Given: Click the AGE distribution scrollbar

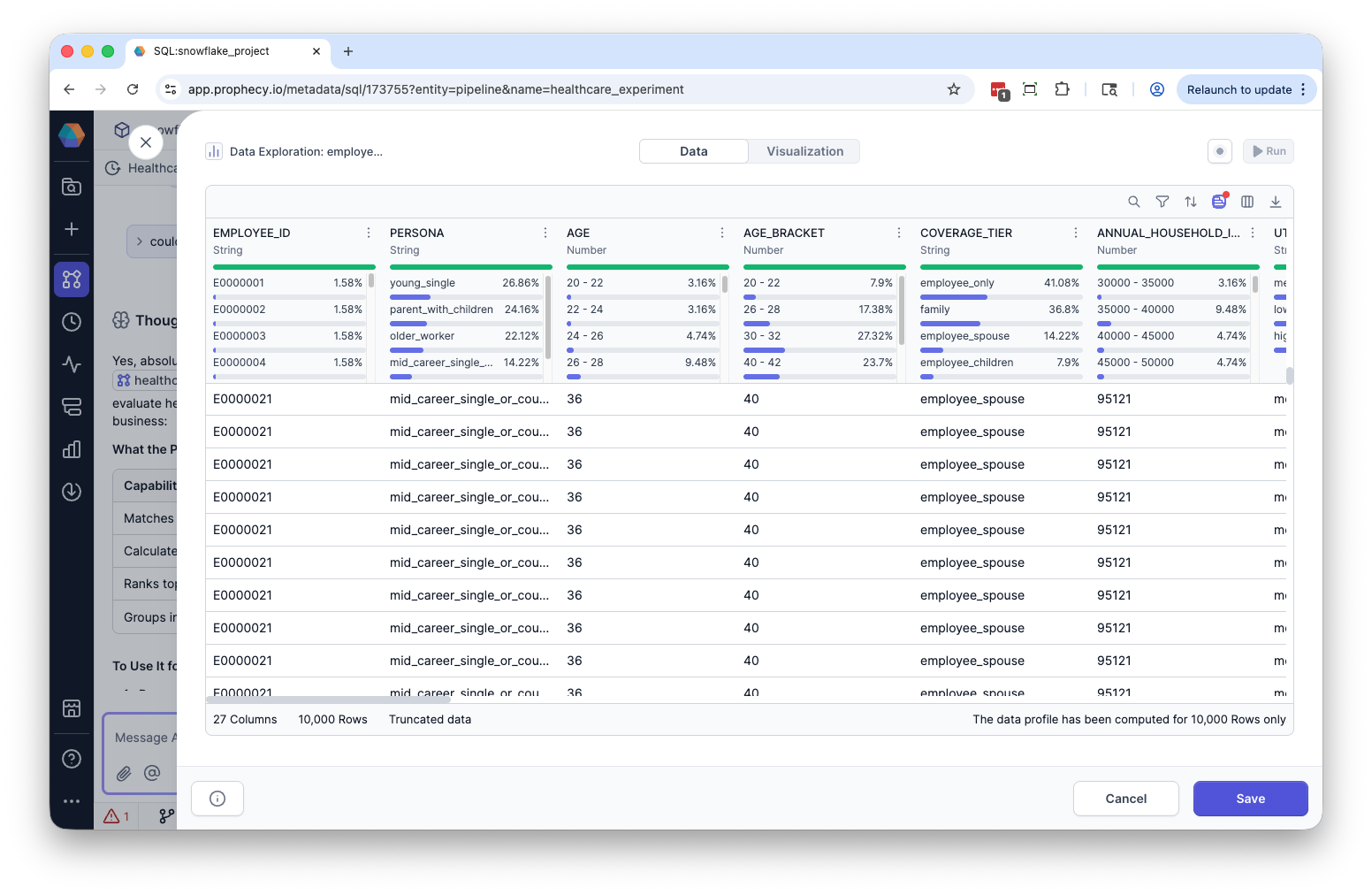Looking at the screenshot, I should tap(725, 284).
